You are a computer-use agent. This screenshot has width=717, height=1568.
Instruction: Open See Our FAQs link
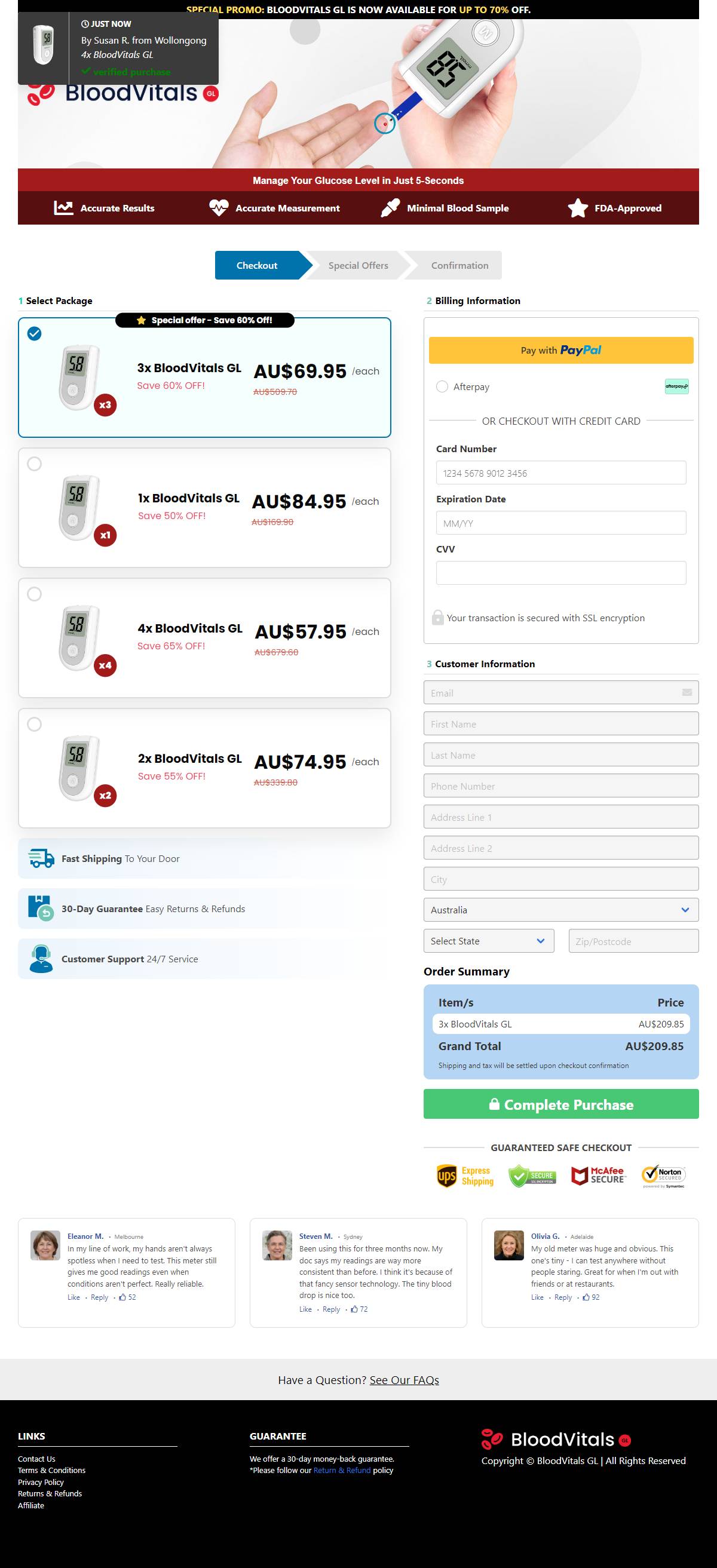[x=404, y=1380]
